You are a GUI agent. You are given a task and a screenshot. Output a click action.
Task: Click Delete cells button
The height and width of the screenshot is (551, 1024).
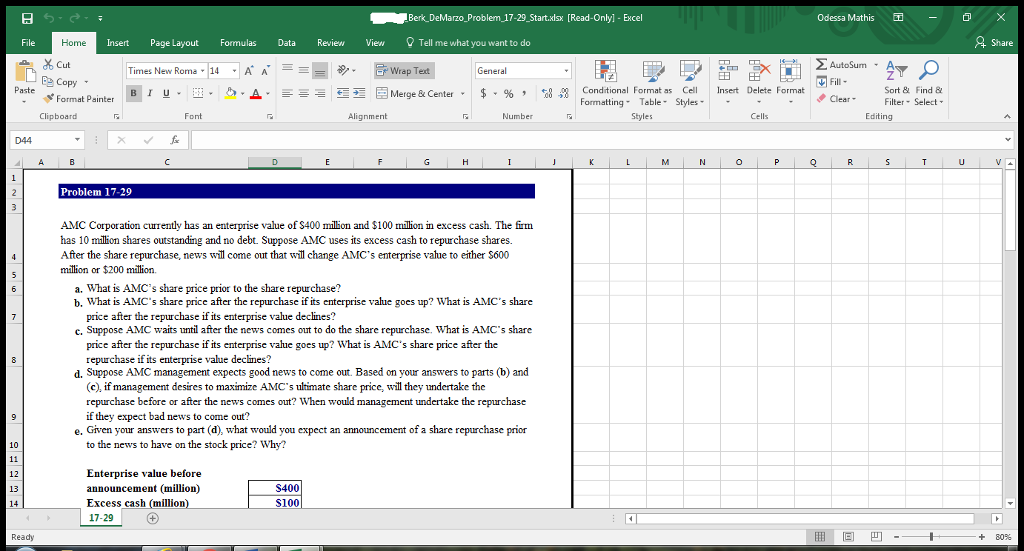click(759, 83)
